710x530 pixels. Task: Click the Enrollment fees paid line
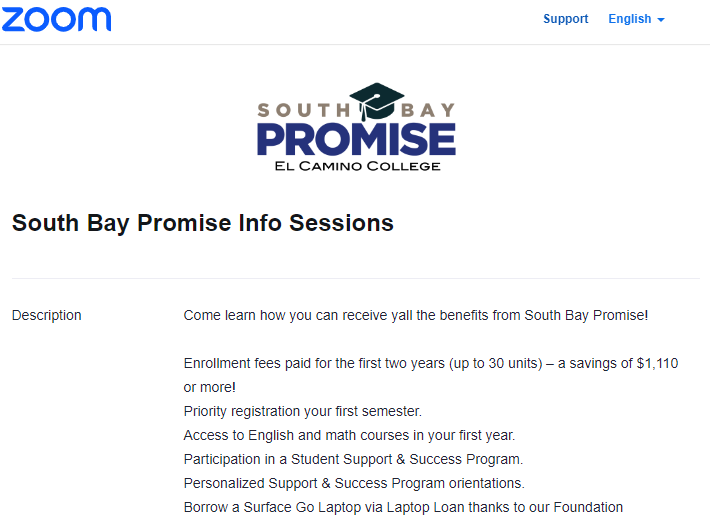pyautogui.click(x=431, y=363)
